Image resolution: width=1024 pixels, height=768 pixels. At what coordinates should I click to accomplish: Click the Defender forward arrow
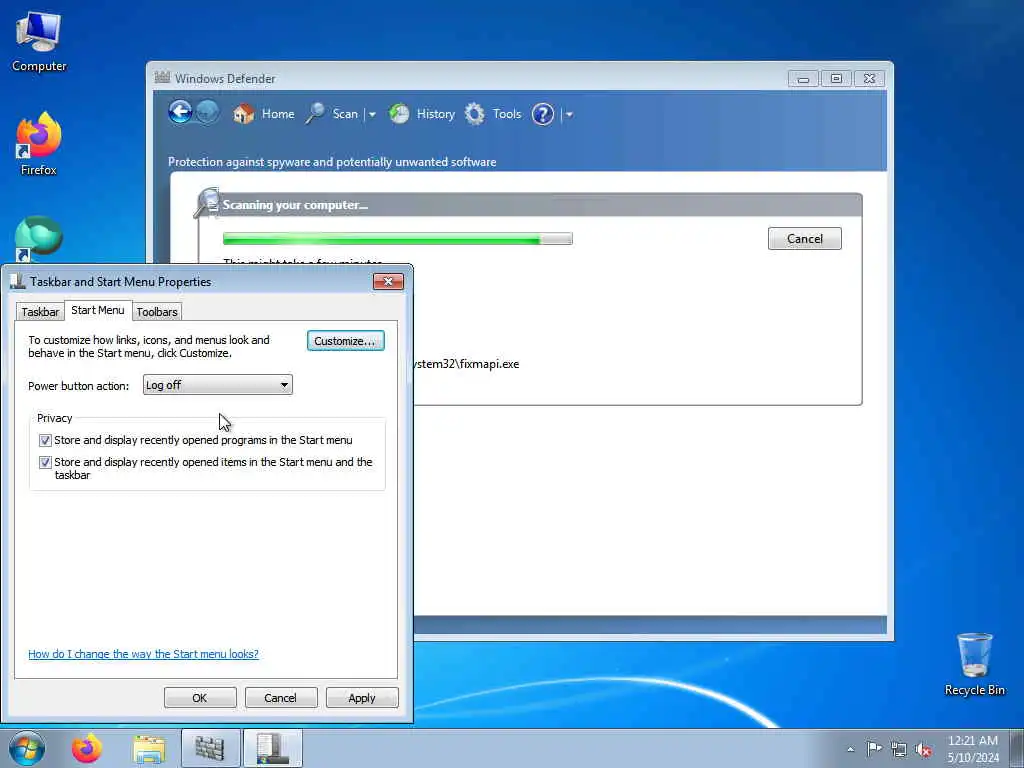208,112
